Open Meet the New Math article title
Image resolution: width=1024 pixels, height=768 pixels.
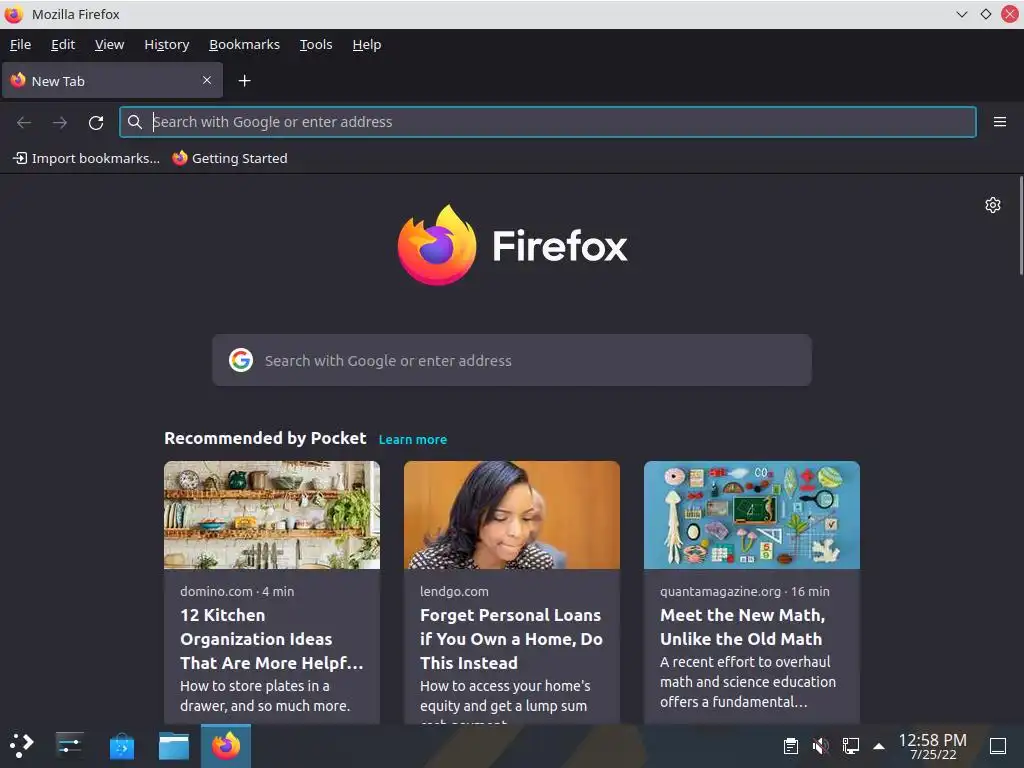point(743,627)
